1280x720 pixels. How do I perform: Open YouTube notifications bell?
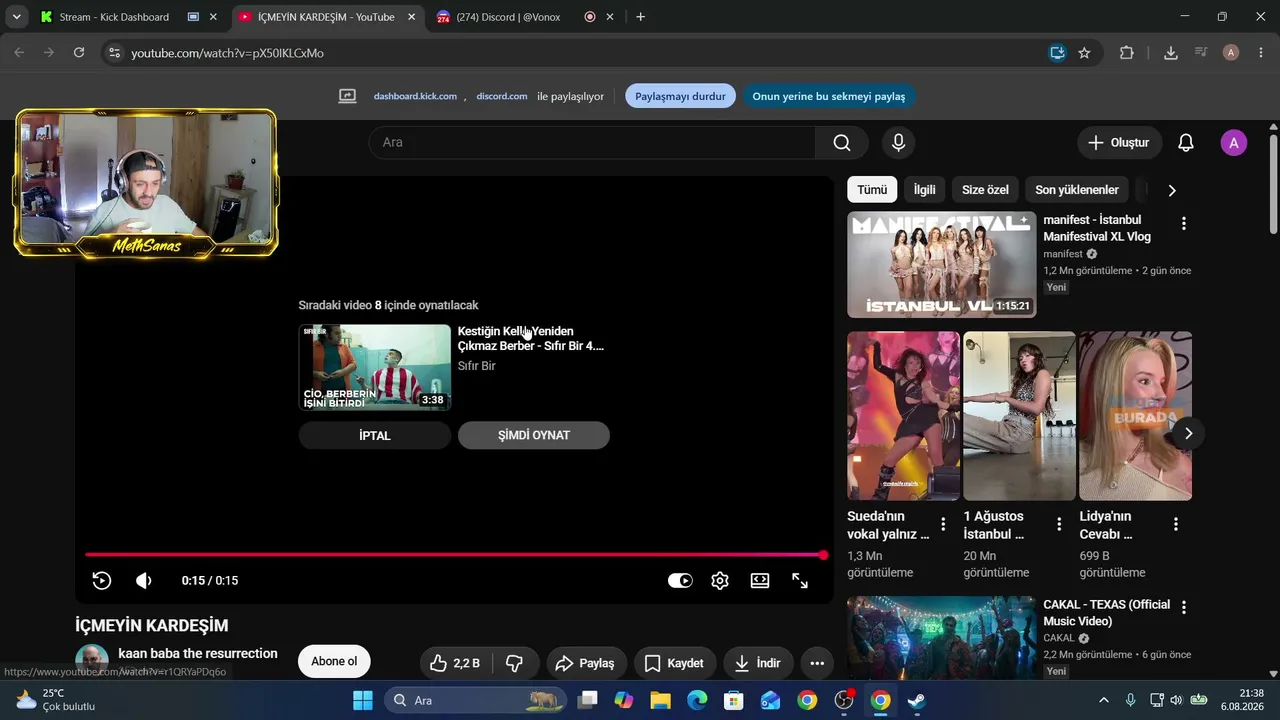point(1186,142)
